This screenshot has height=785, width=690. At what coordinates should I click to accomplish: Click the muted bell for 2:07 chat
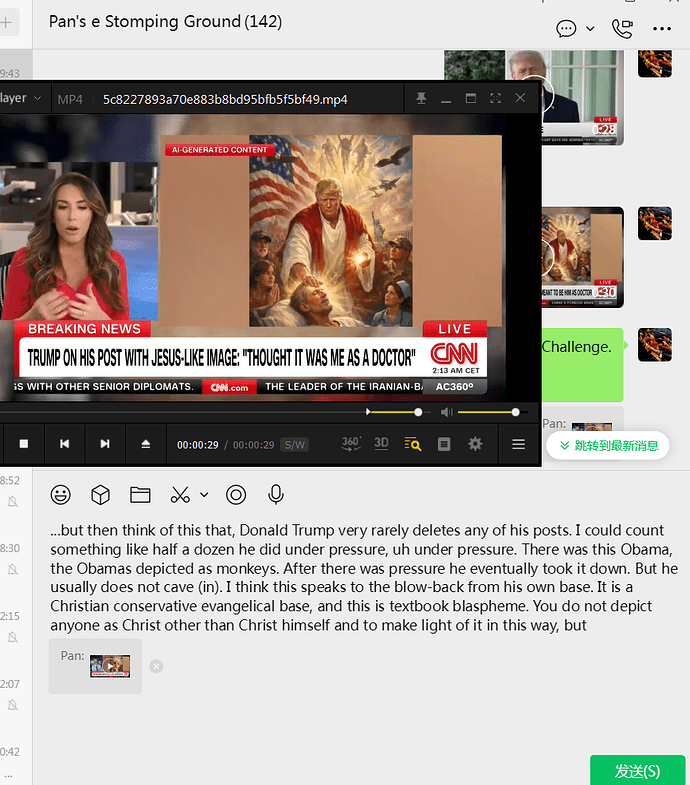click(13, 705)
